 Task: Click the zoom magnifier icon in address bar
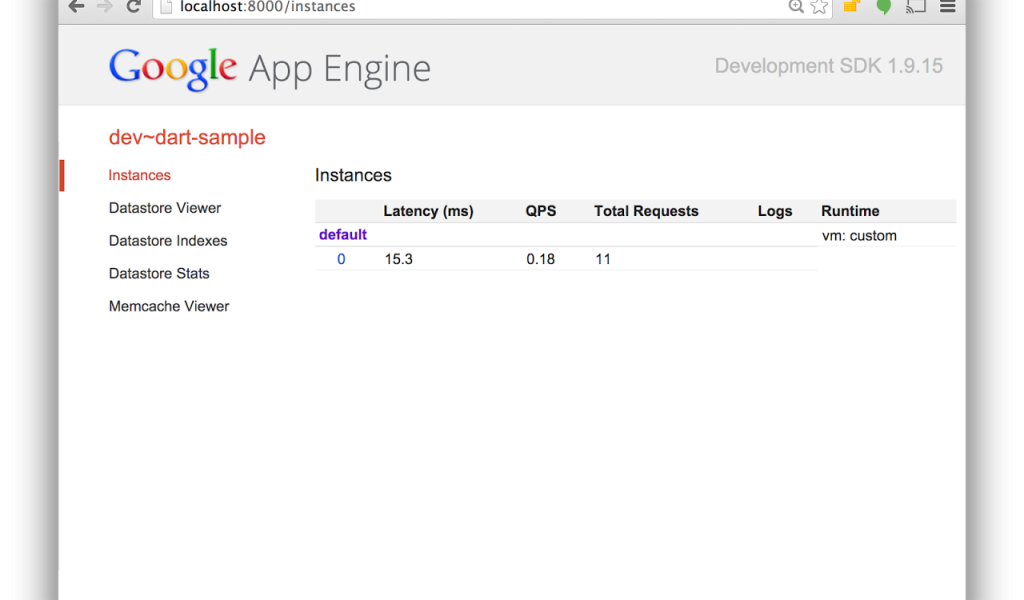[796, 7]
